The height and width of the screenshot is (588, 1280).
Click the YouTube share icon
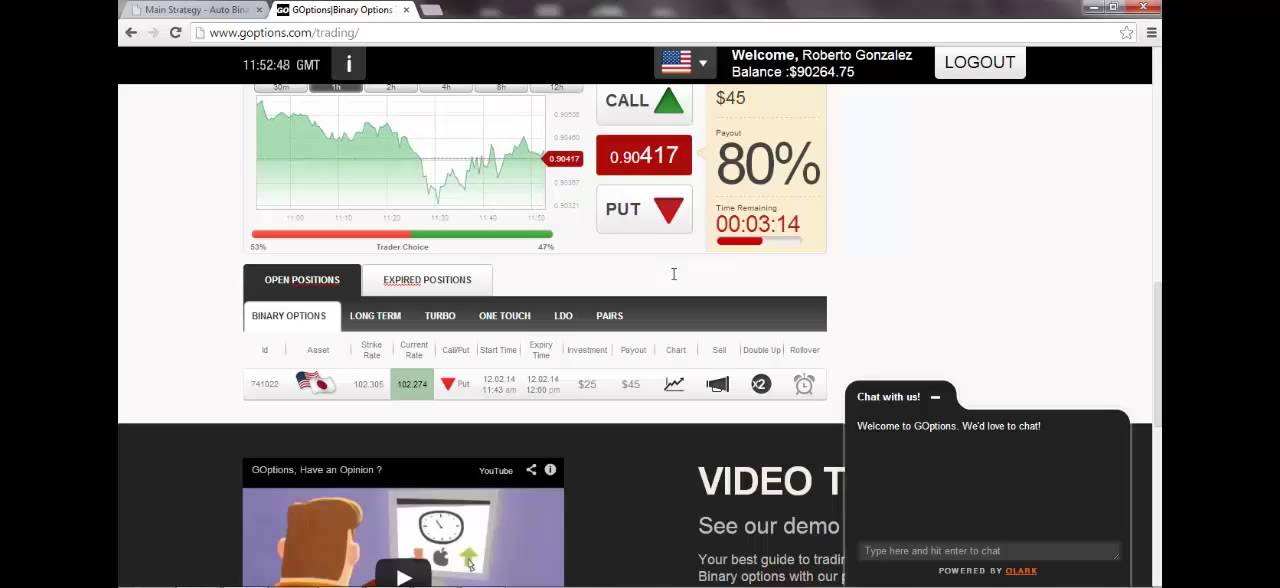click(x=531, y=470)
